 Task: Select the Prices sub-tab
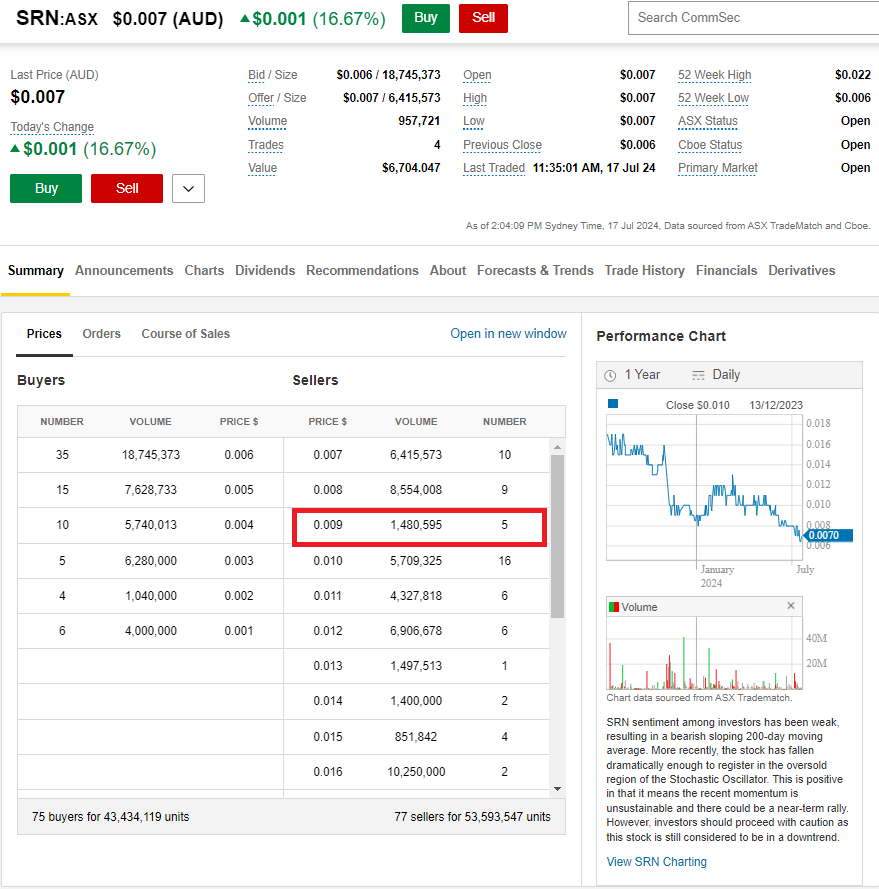(44, 334)
